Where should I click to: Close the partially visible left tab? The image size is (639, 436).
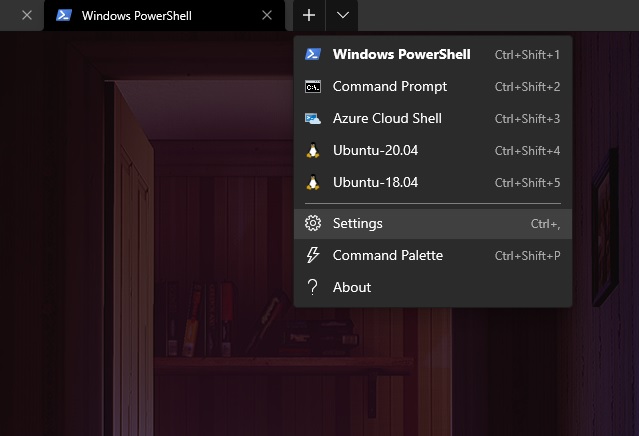click(27, 15)
